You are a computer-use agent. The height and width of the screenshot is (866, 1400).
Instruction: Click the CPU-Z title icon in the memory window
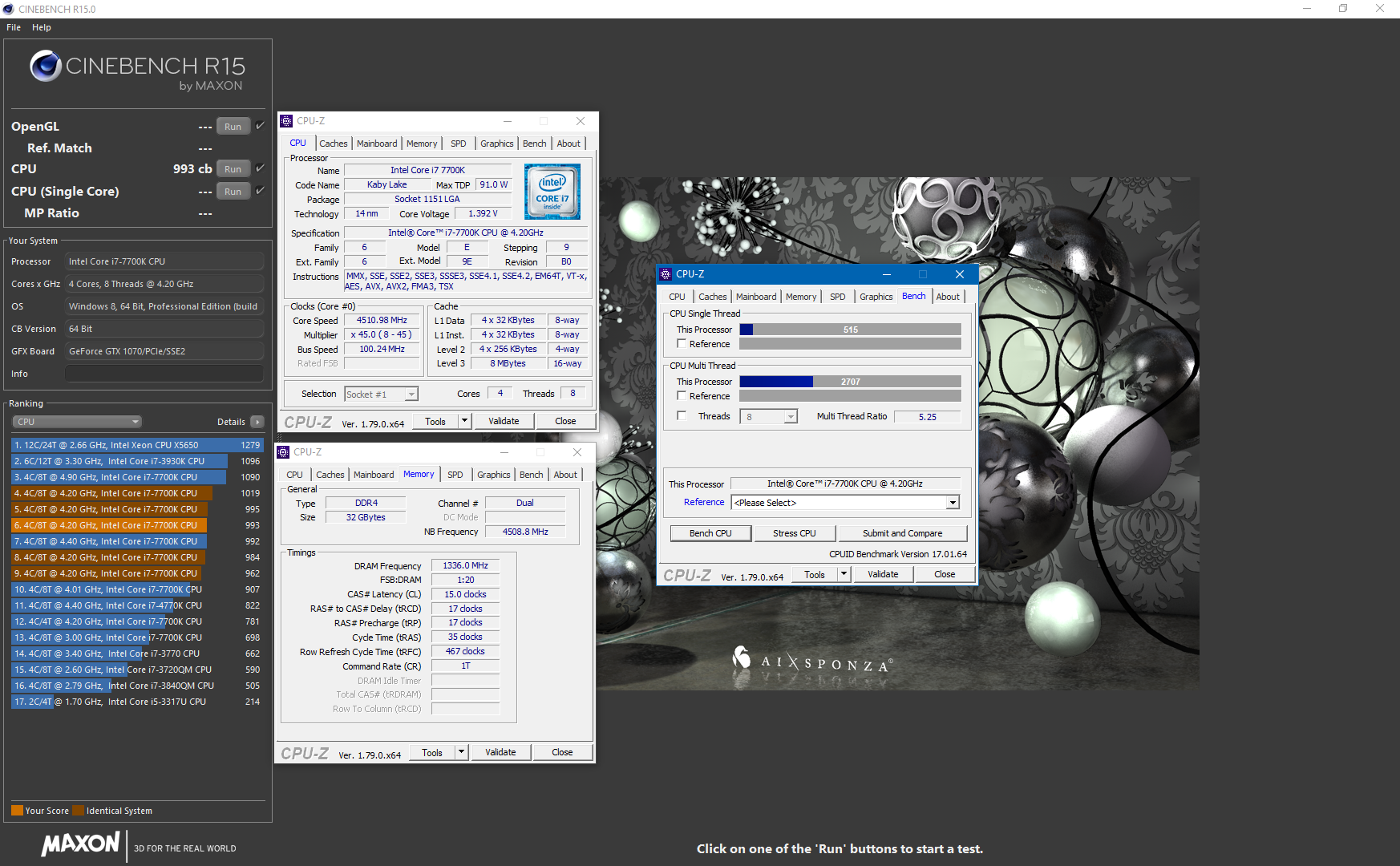(x=283, y=452)
